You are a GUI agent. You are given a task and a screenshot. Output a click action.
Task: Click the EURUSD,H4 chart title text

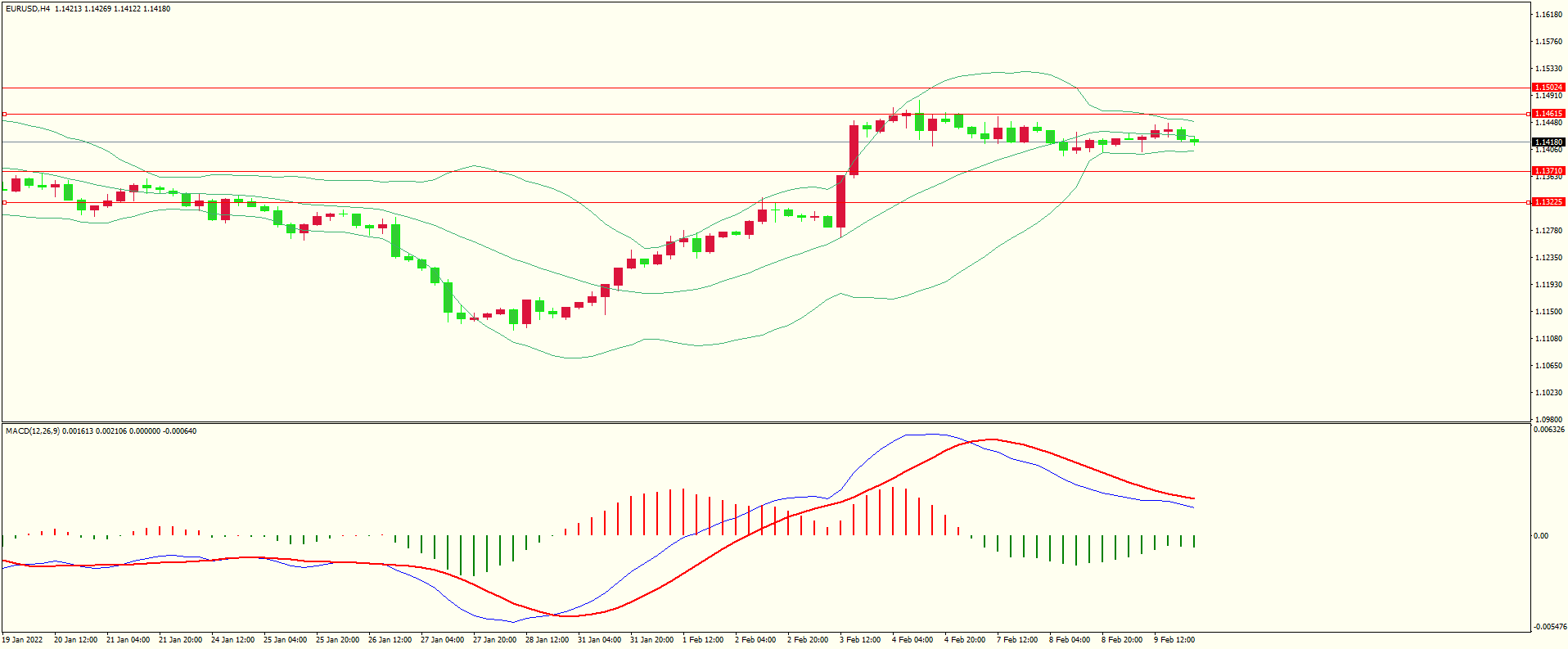tap(28, 9)
